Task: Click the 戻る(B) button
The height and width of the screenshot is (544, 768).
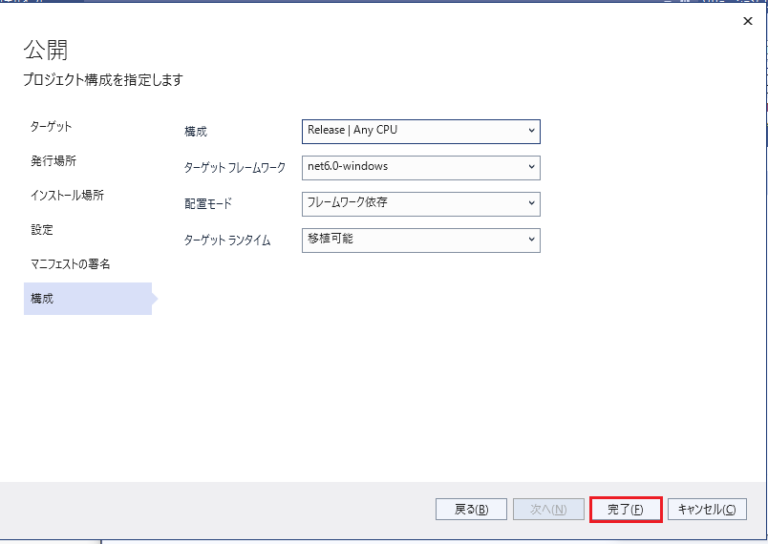Action: [471, 509]
